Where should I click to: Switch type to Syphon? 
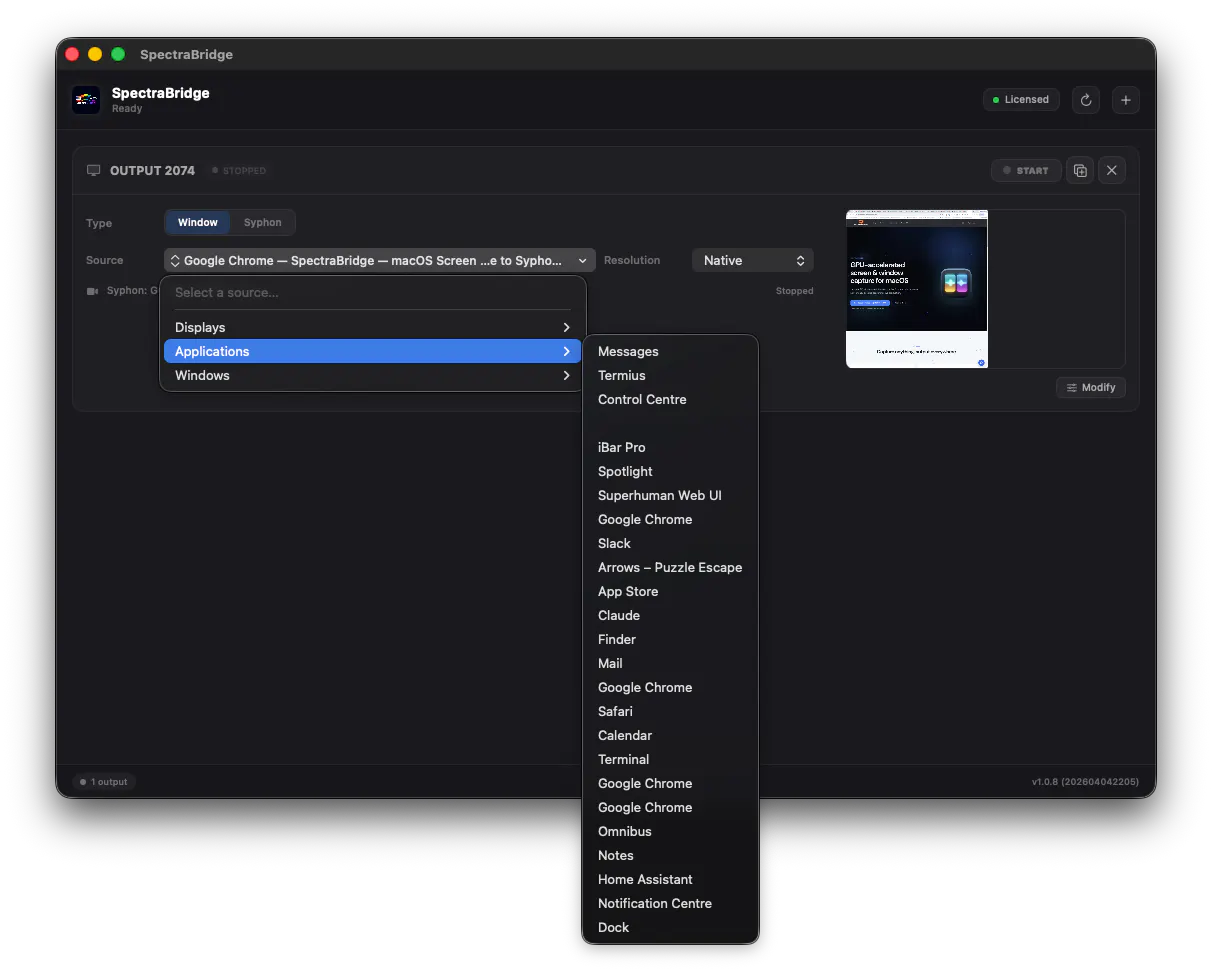click(x=263, y=222)
